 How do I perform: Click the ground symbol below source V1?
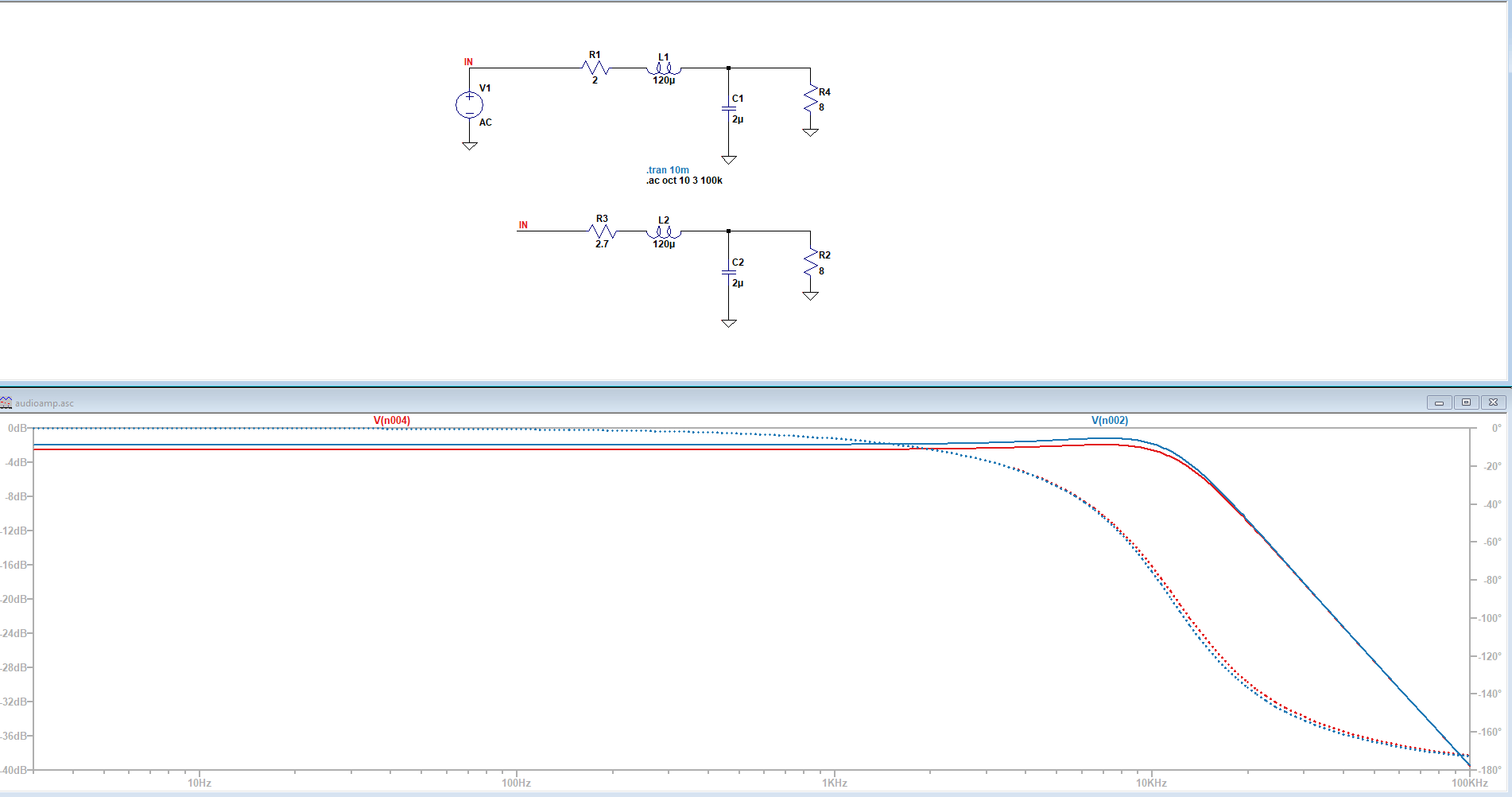[x=470, y=146]
